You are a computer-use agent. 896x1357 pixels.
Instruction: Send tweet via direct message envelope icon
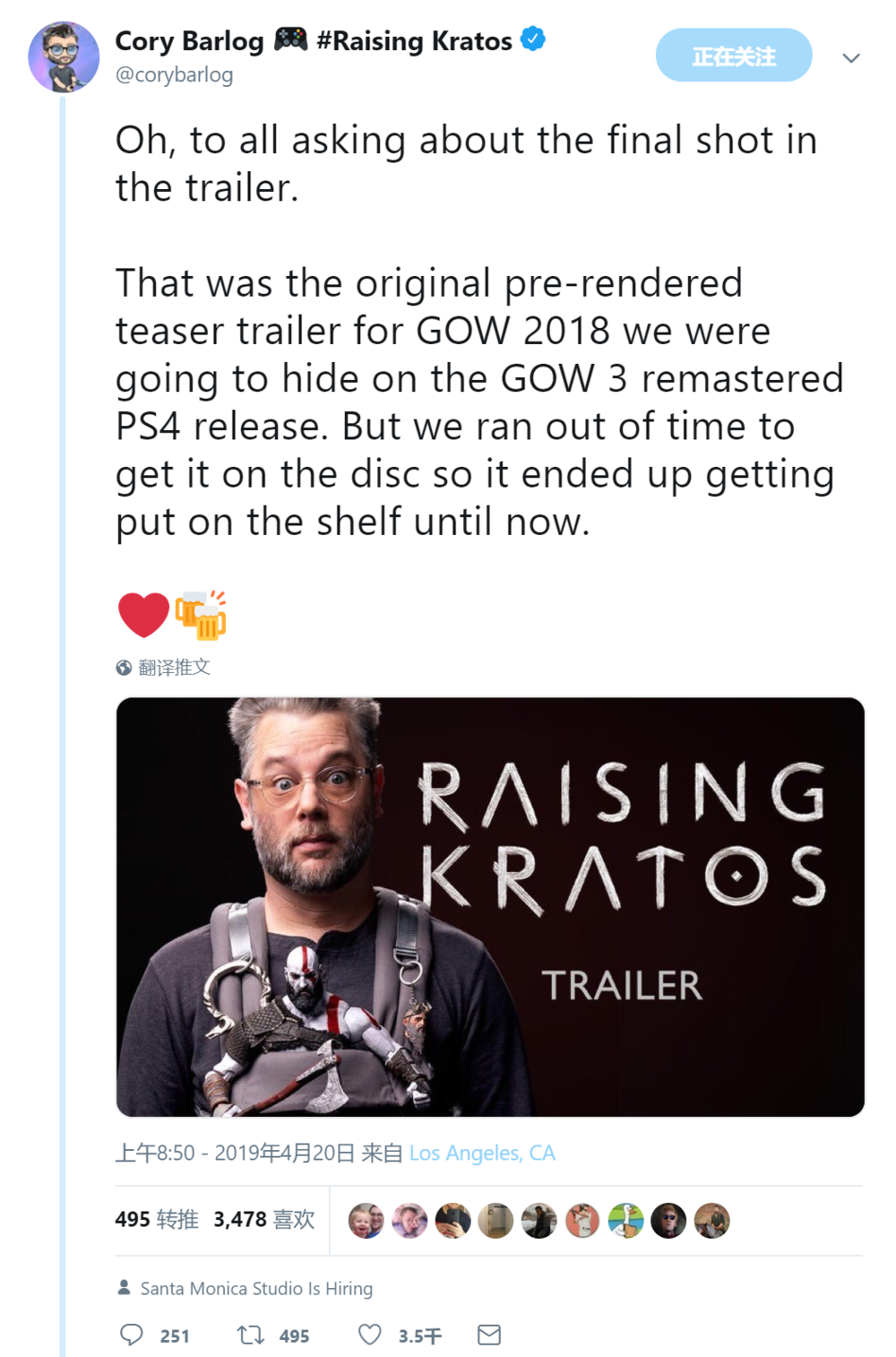[489, 1335]
